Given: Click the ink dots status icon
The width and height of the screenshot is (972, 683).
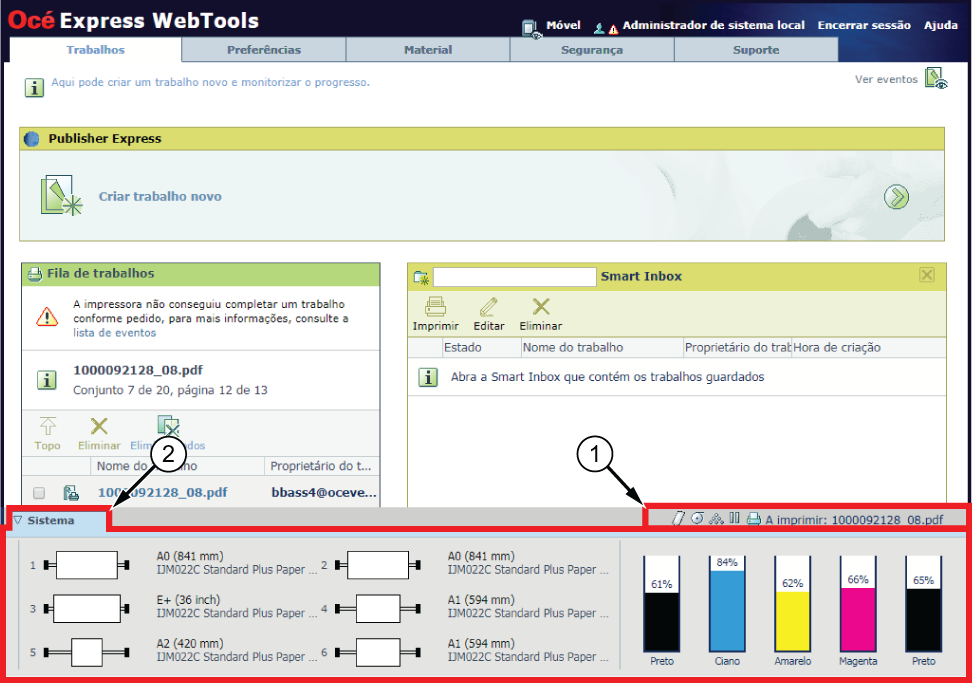Looking at the screenshot, I should point(716,518).
